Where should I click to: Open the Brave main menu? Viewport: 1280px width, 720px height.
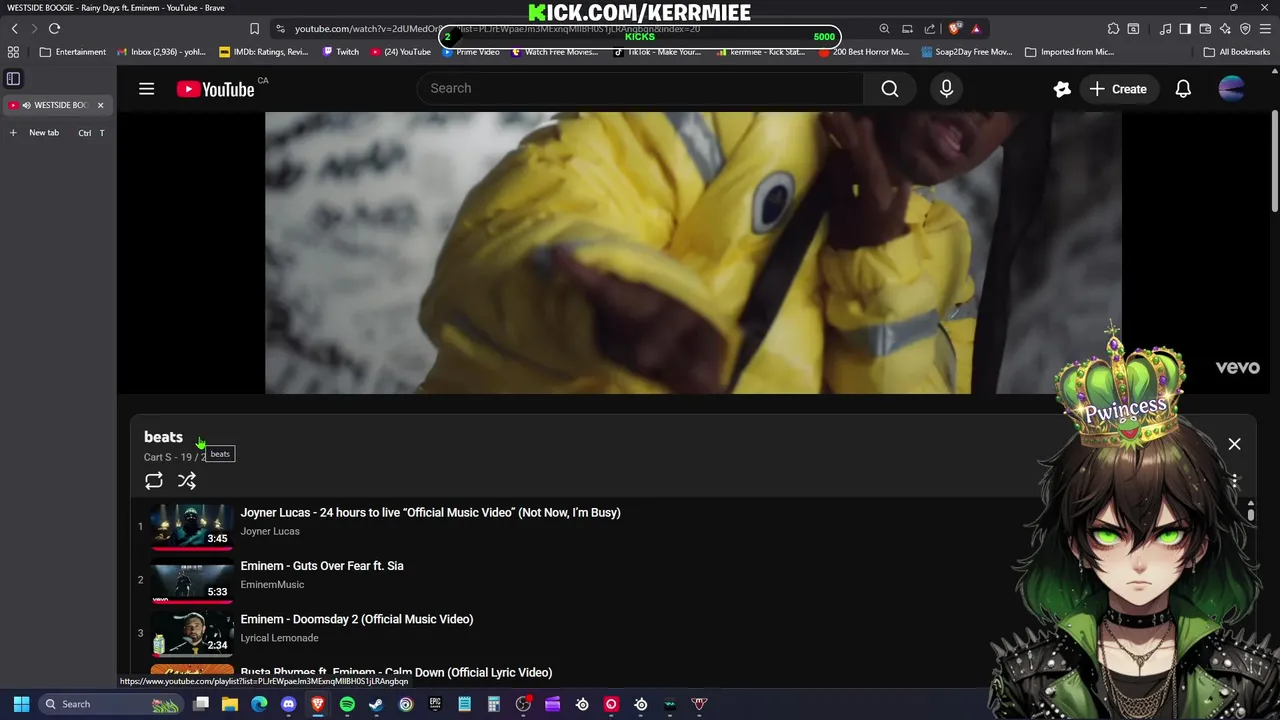1266,29
